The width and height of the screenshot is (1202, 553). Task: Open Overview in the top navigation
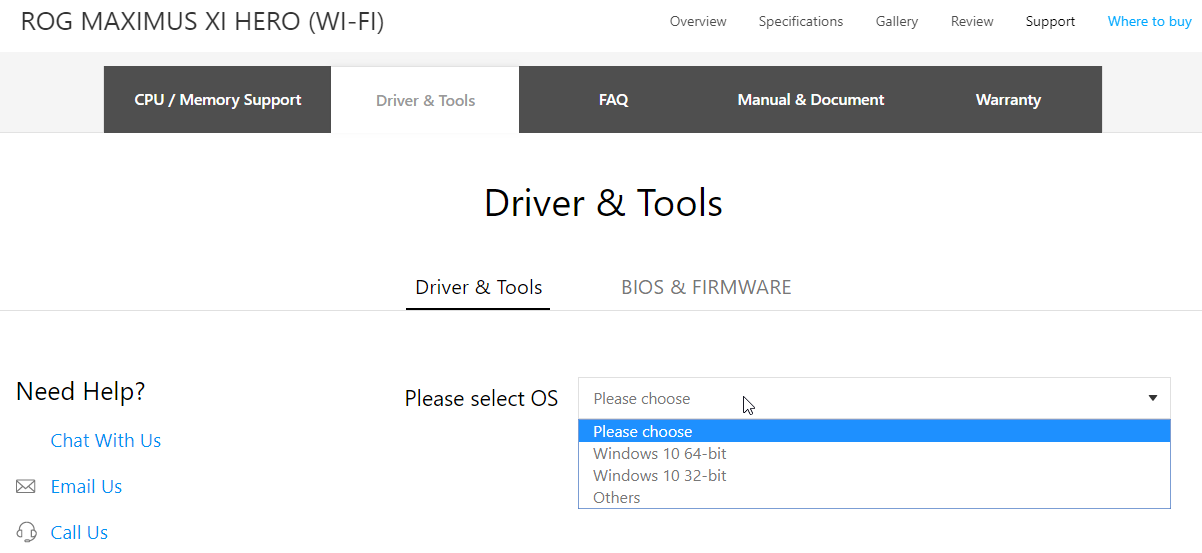[x=698, y=21]
